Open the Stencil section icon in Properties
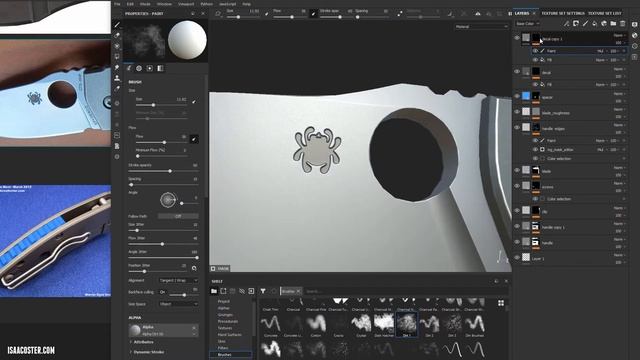The width and height of the screenshot is (640, 360). [x=150, y=68]
